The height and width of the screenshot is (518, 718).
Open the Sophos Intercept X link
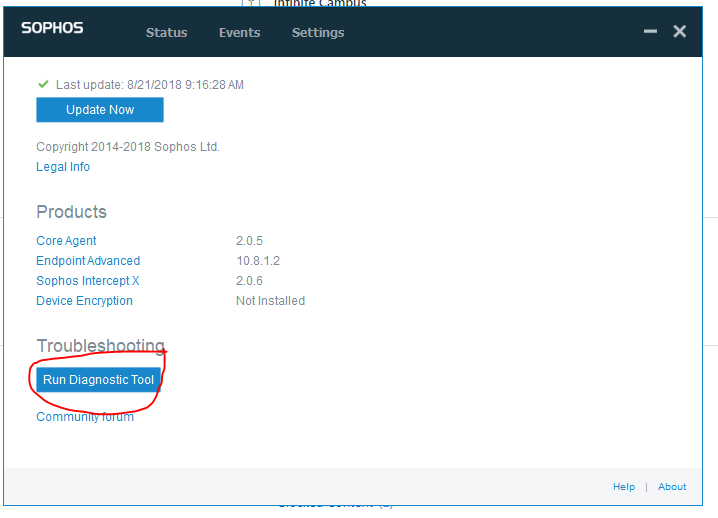tap(87, 281)
